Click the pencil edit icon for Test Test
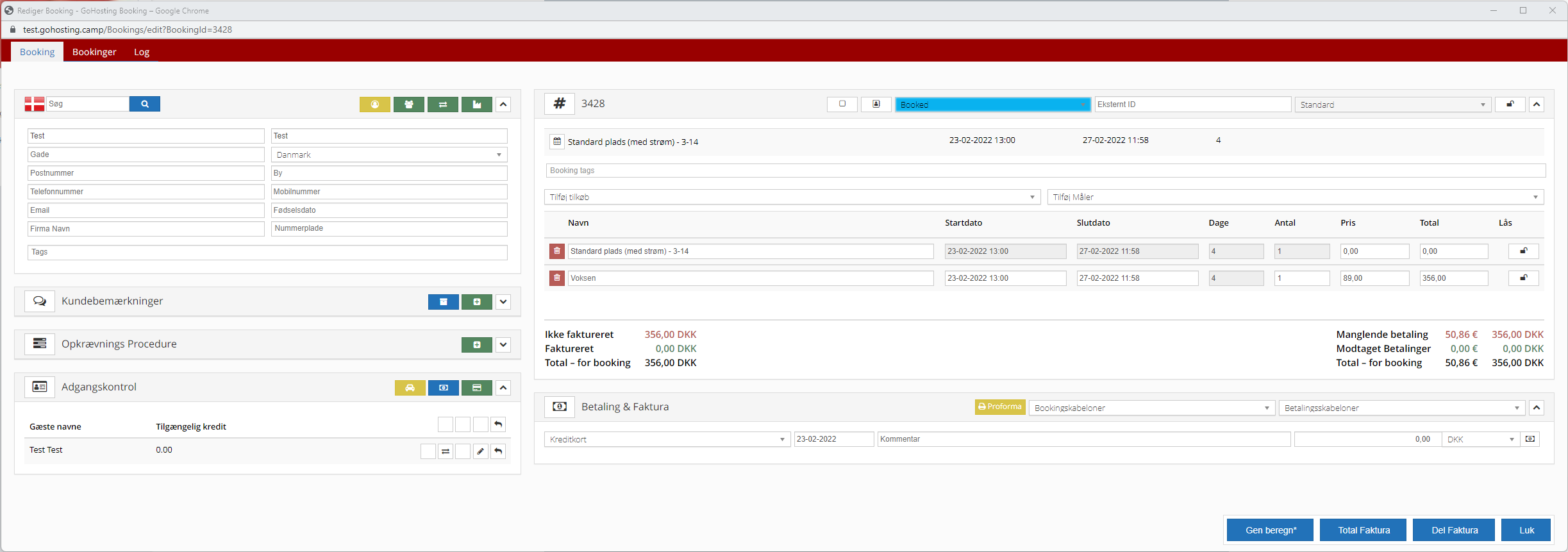Image resolution: width=1568 pixels, height=552 pixels. point(480,451)
